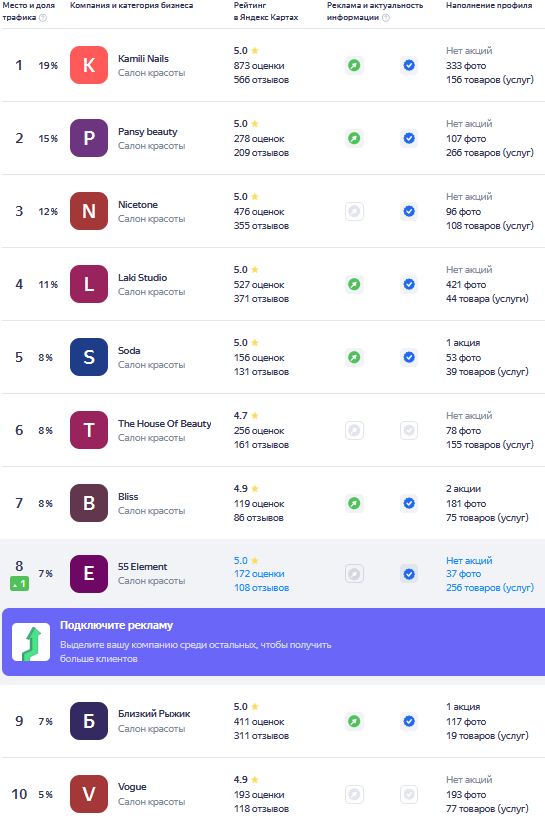Click the help icon next to traffic share header

click(x=43, y=18)
